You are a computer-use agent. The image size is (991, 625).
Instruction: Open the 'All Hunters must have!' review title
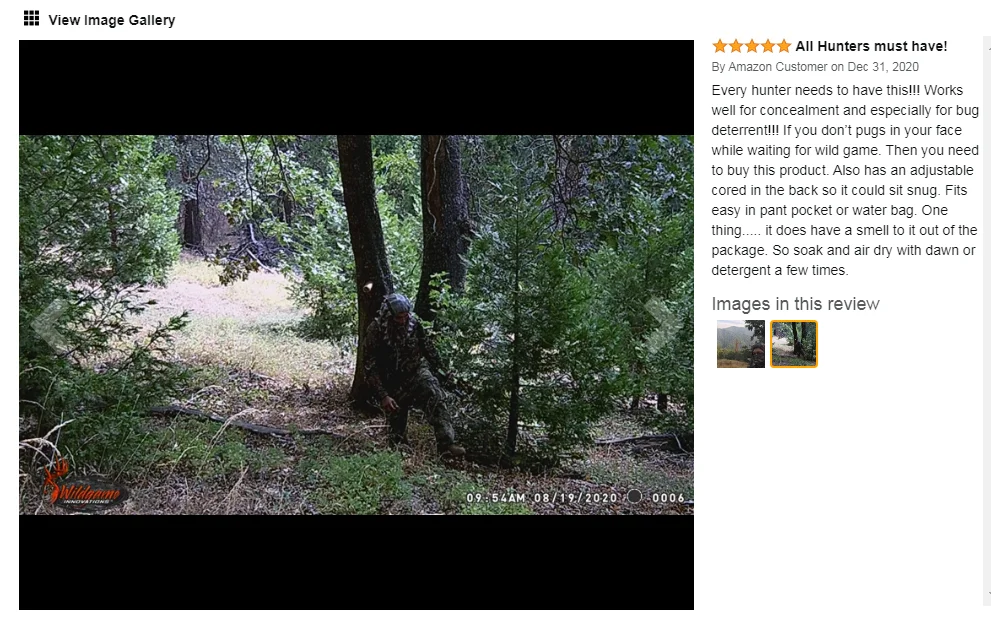(x=871, y=46)
